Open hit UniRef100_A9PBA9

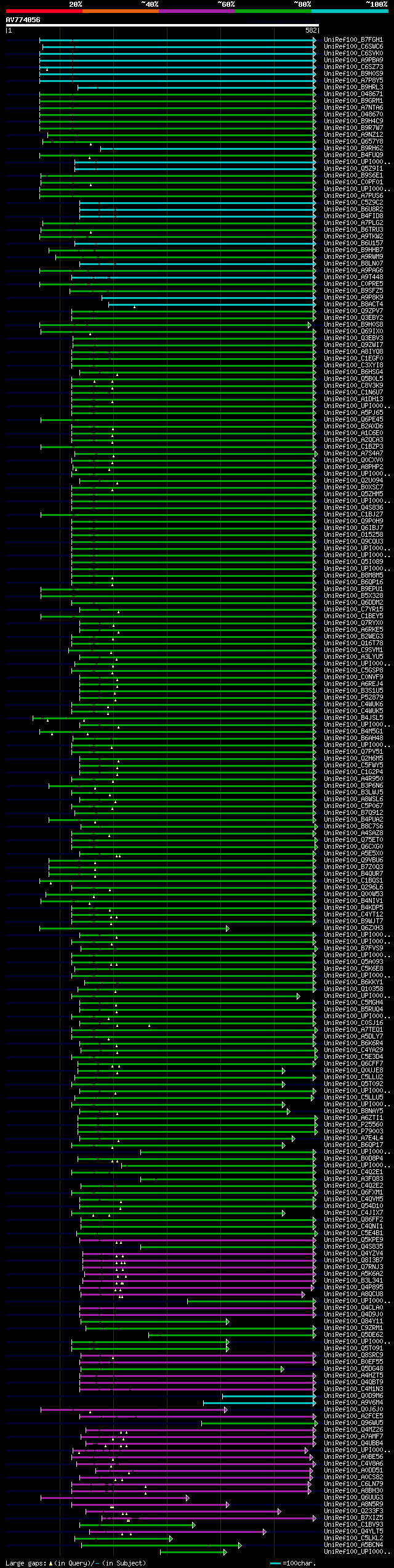click(x=353, y=60)
